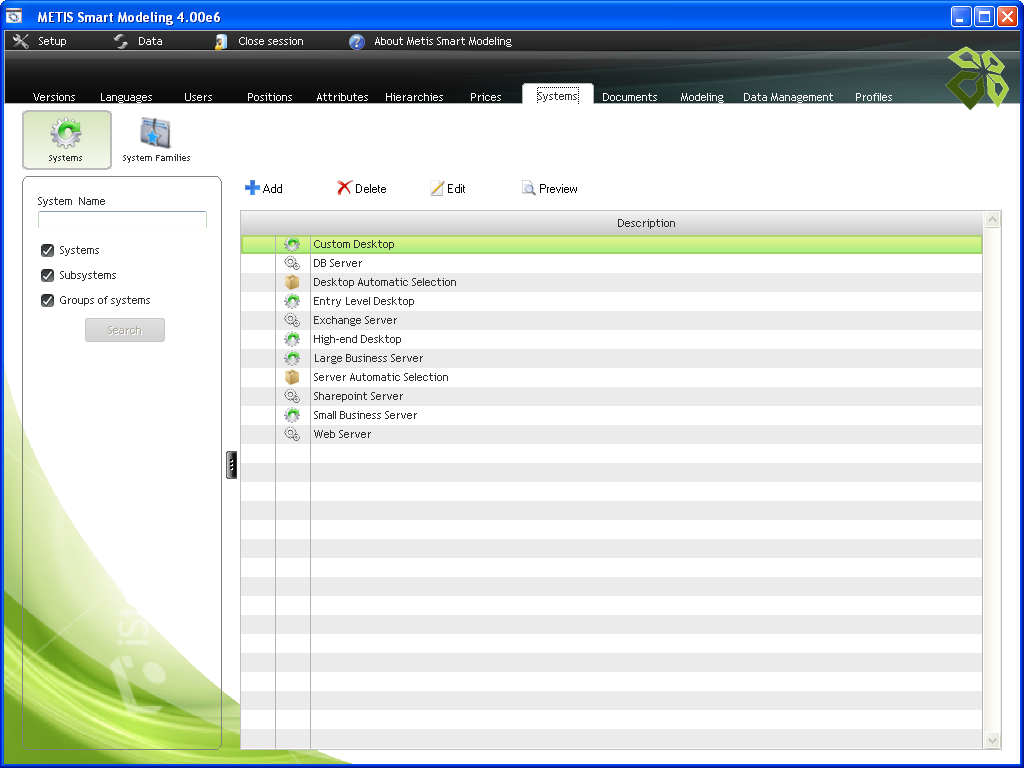Viewport: 1024px width, 768px height.
Task: Switch to the Users tab
Action: coord(198,97)
